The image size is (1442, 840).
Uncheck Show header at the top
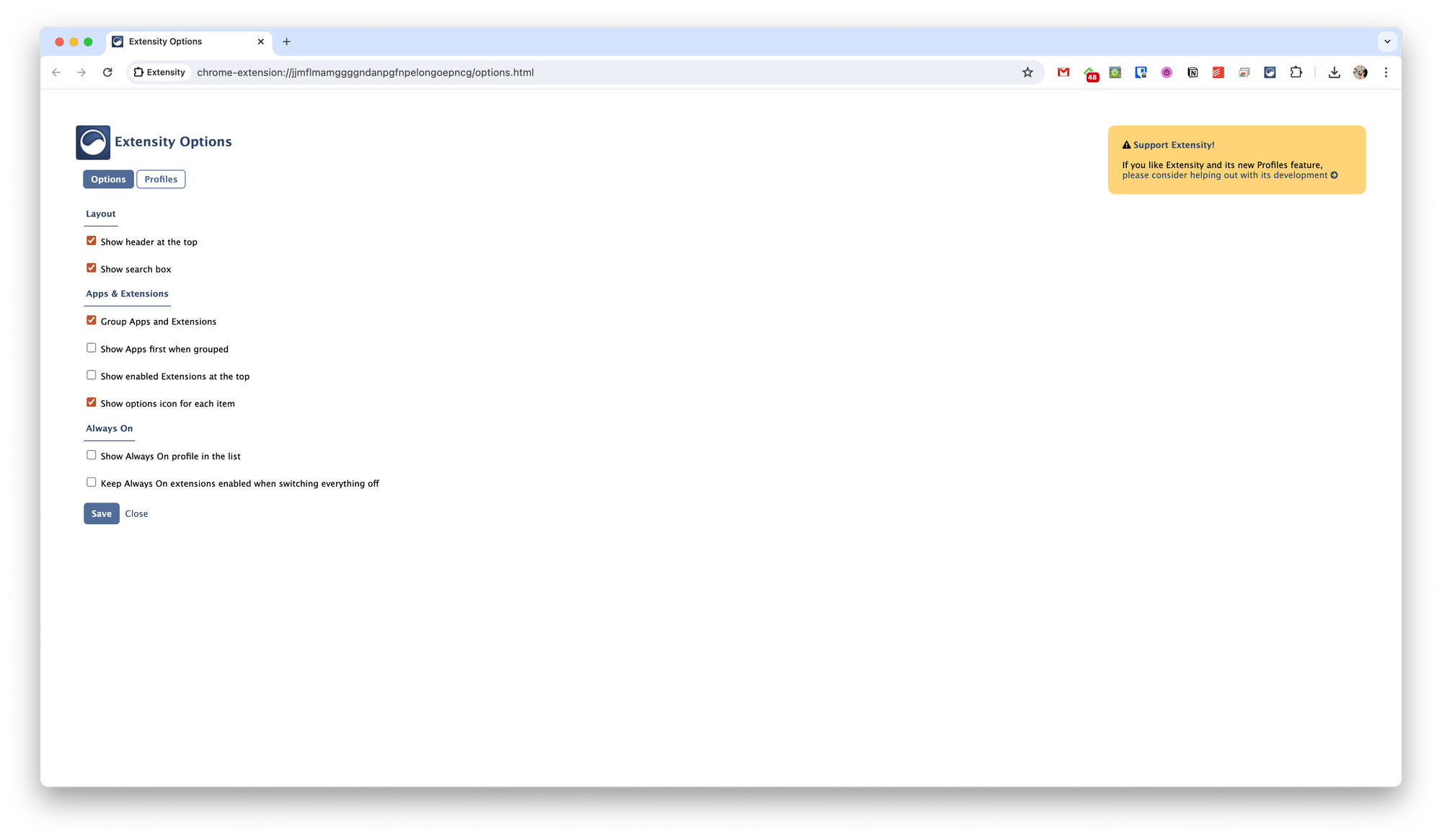point(92,241)
